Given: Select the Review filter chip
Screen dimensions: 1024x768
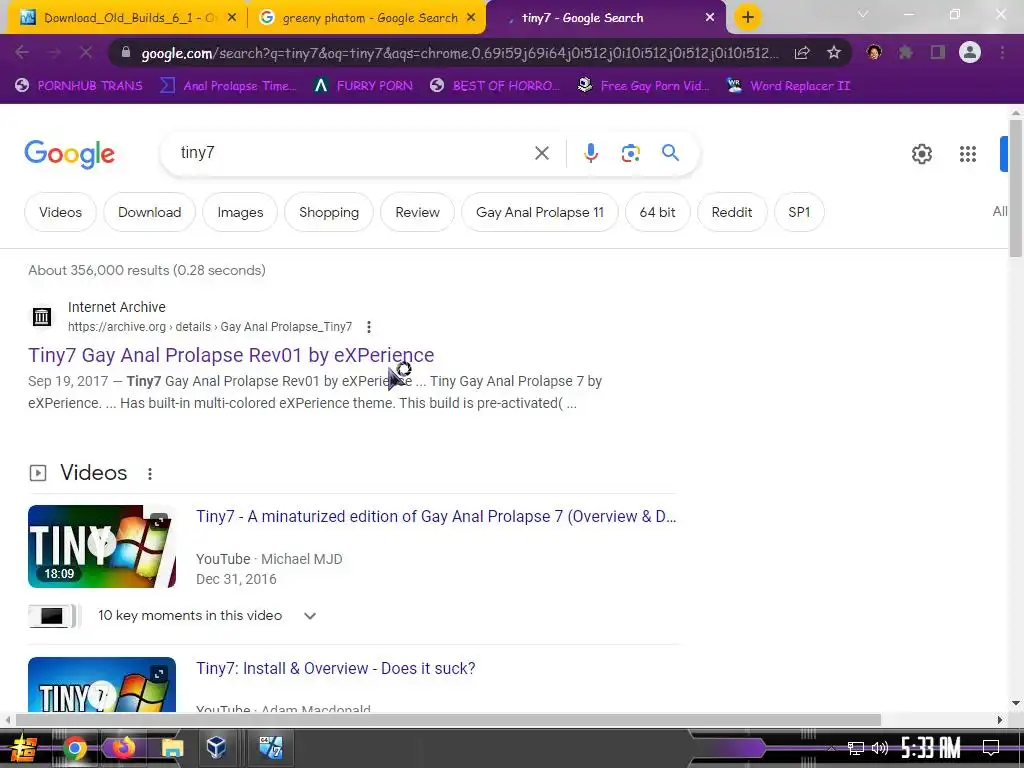Looking at the screenshot, I should pyautogui.click(x=417, y=212).
